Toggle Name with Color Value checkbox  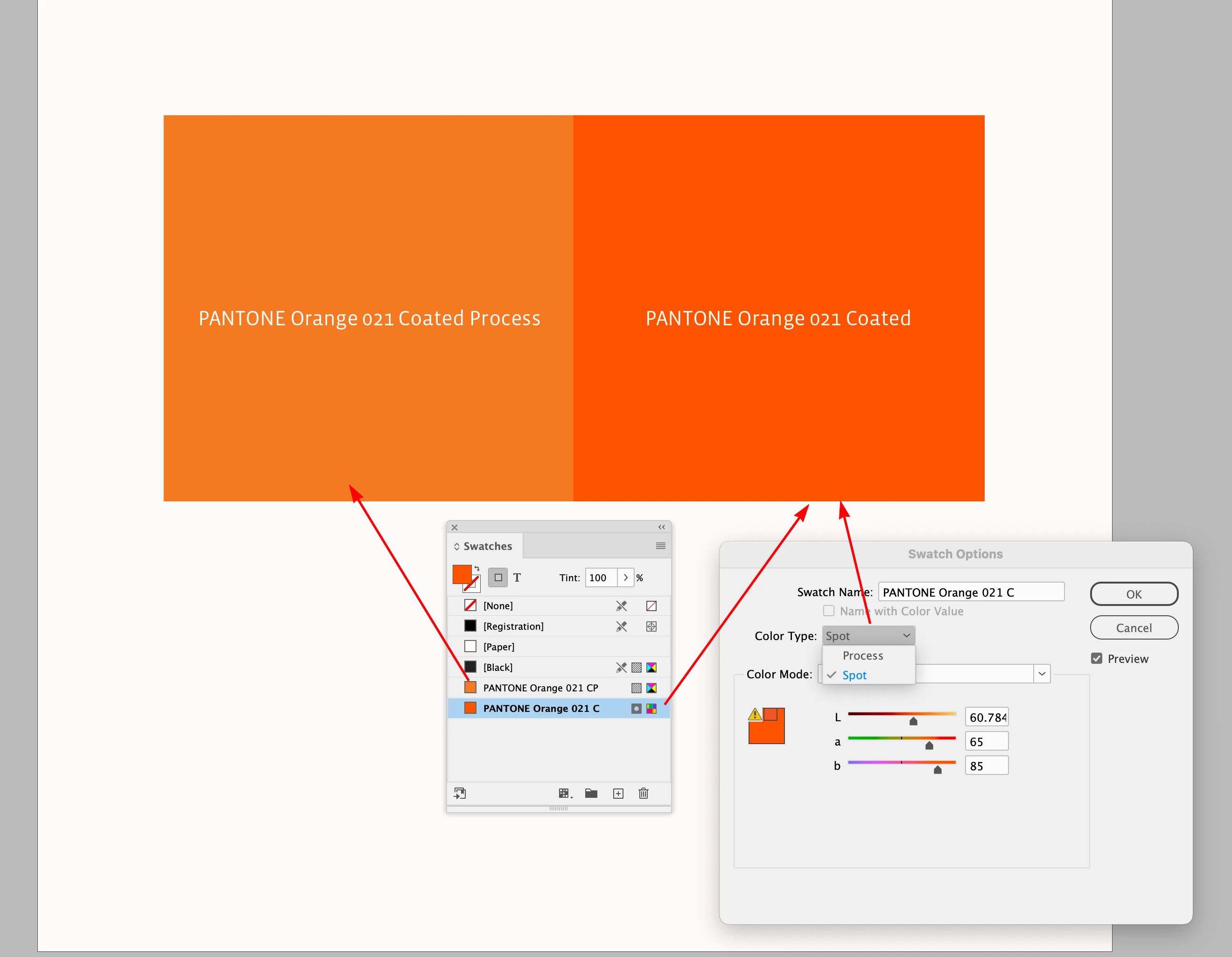point(829,611)
